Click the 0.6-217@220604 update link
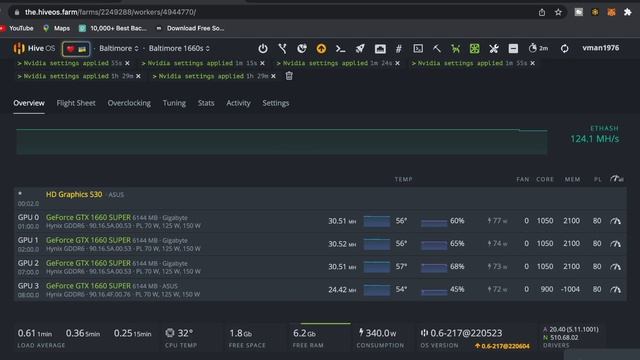Screen dimensions: 640x360 click(502, 346)
